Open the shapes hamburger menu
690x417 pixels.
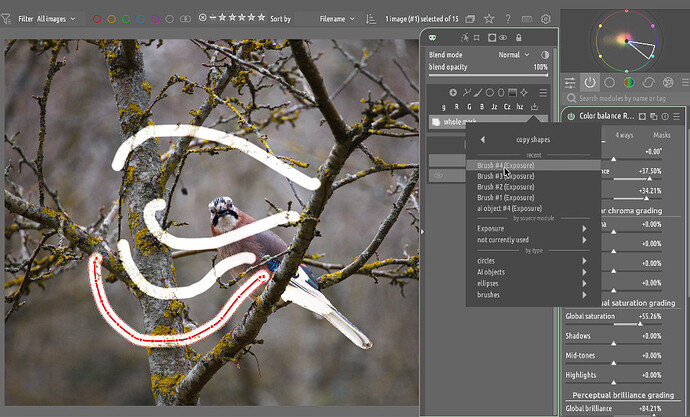[543, 93]
